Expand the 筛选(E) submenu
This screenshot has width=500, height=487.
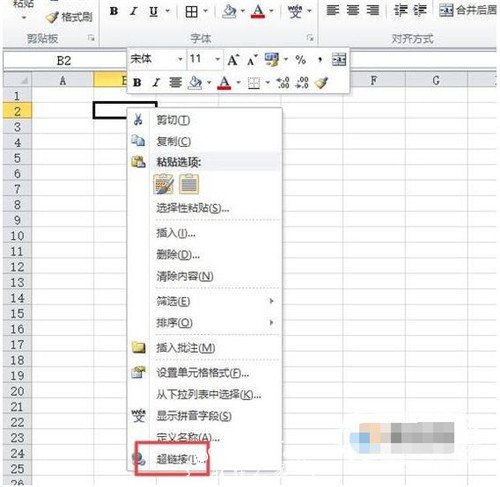tap(205, 302)
